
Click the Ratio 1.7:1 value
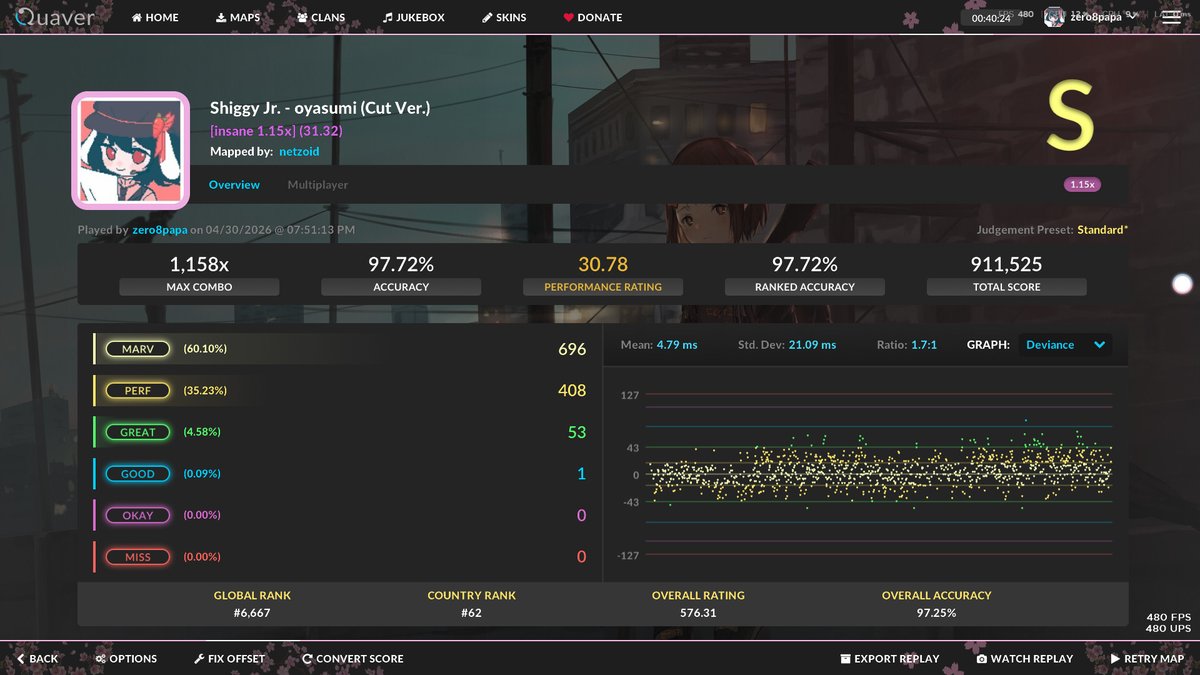pos(924,345)
